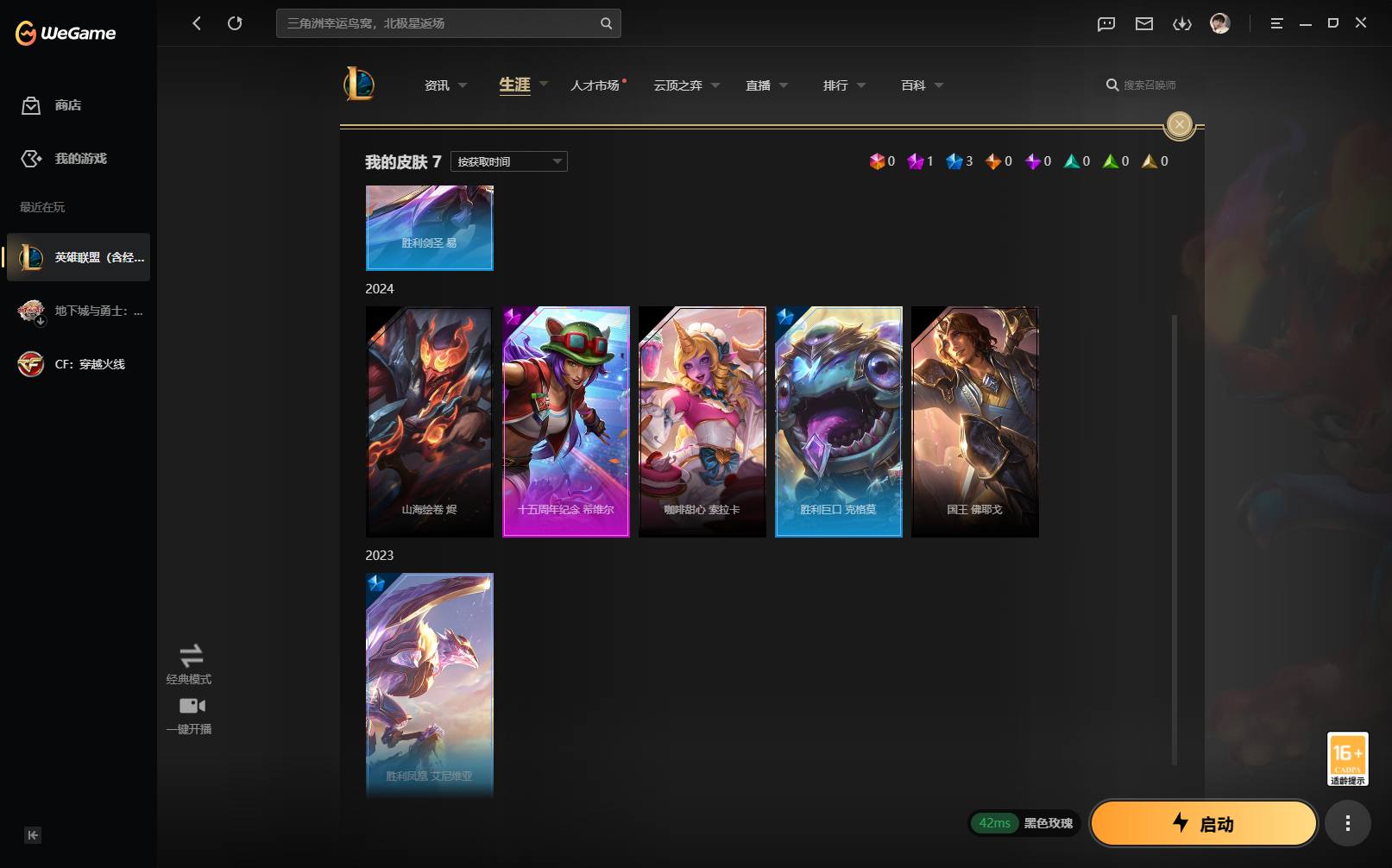Screen dimensions: 1392x868
Task: Launch the game with 启动 button
Action: (x=1204, y=824)
